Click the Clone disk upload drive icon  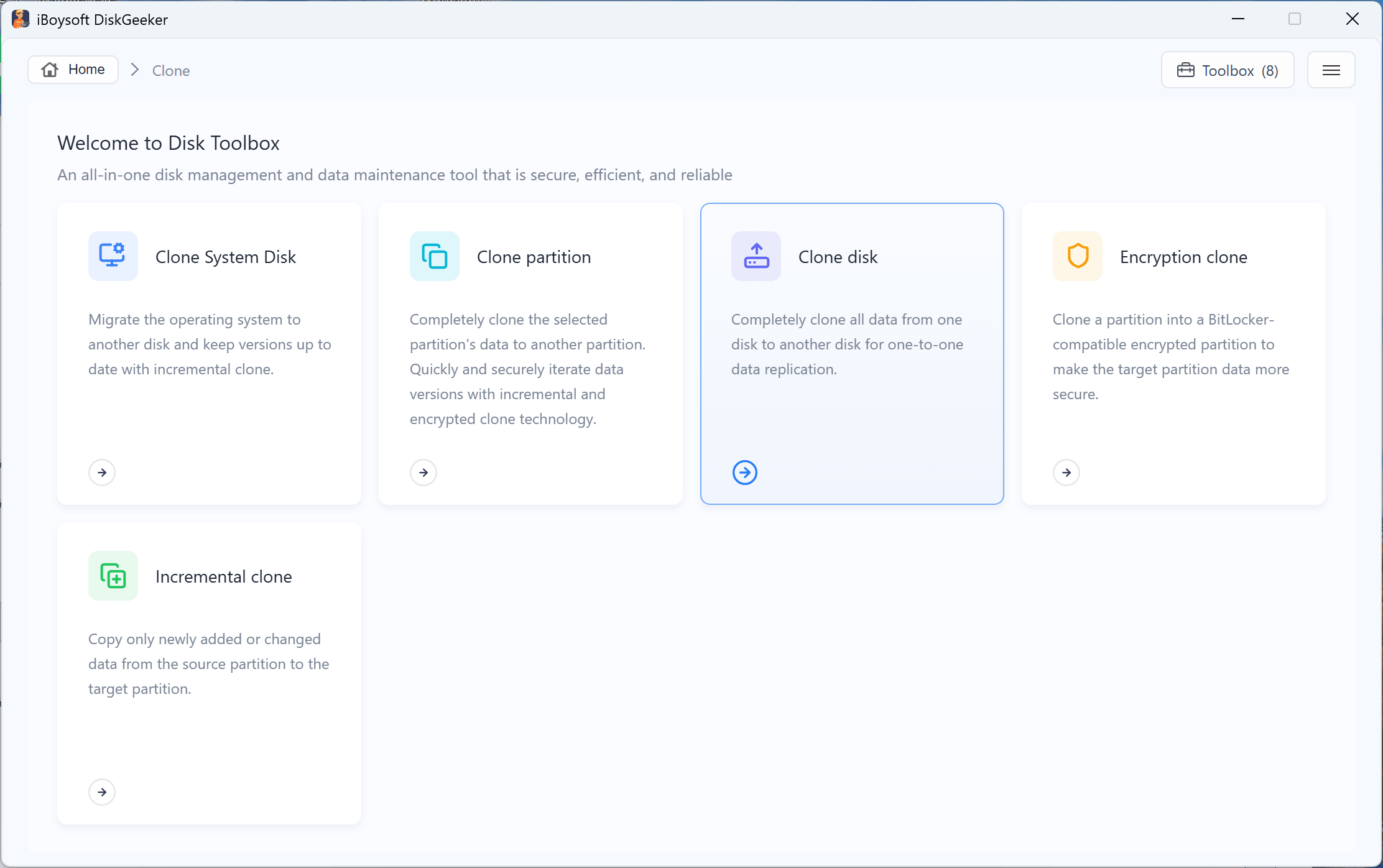point(756,256)
